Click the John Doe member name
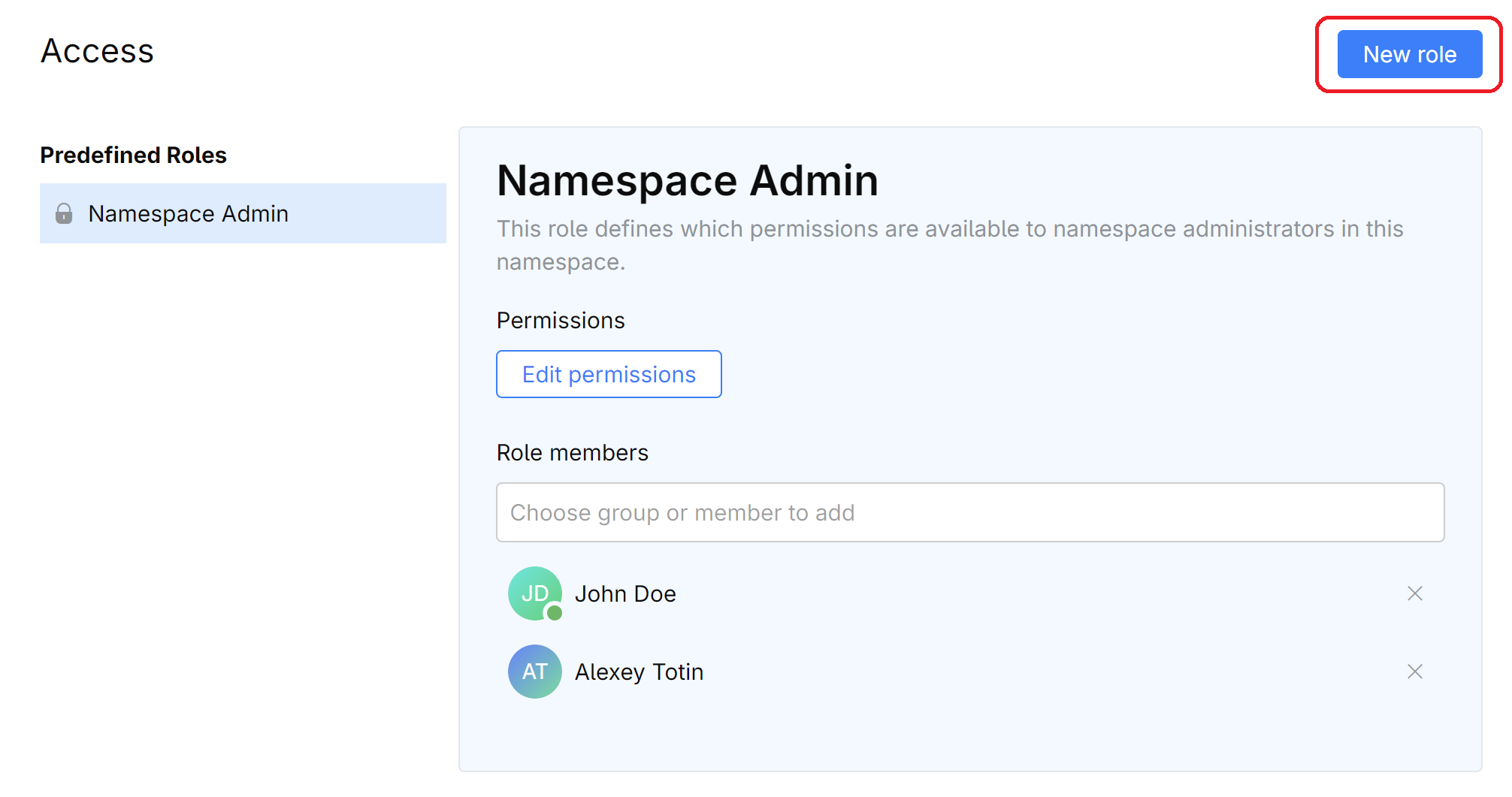Viewport: 1512px width, 797px height. [x=625, y=593]
